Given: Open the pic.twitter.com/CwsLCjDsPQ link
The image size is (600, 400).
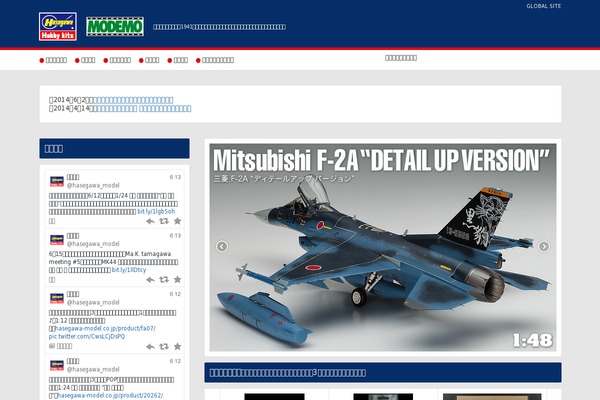Looking at the screenshot, I should pyautogui.click(x=87, y=336).
